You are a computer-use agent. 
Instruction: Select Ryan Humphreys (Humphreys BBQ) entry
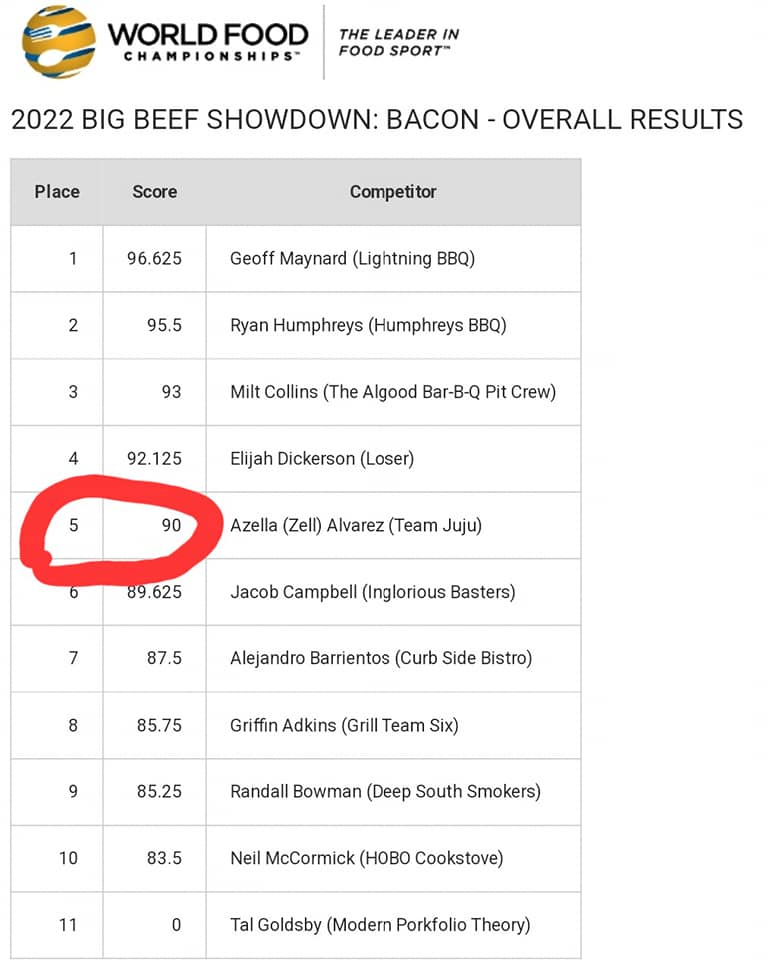tap(368, 325)
